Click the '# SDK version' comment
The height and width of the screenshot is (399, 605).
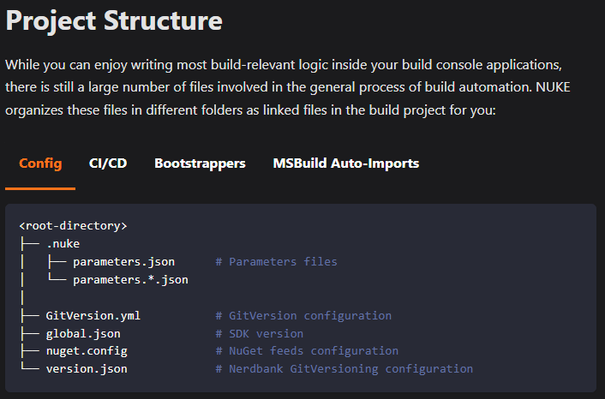(259, 334)
